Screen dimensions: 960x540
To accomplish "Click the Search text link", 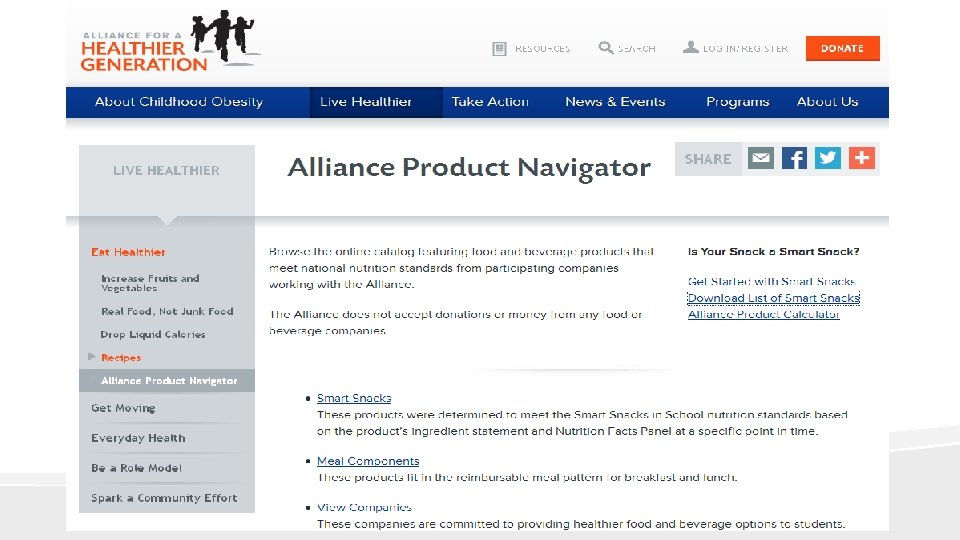I will point(637,48).
